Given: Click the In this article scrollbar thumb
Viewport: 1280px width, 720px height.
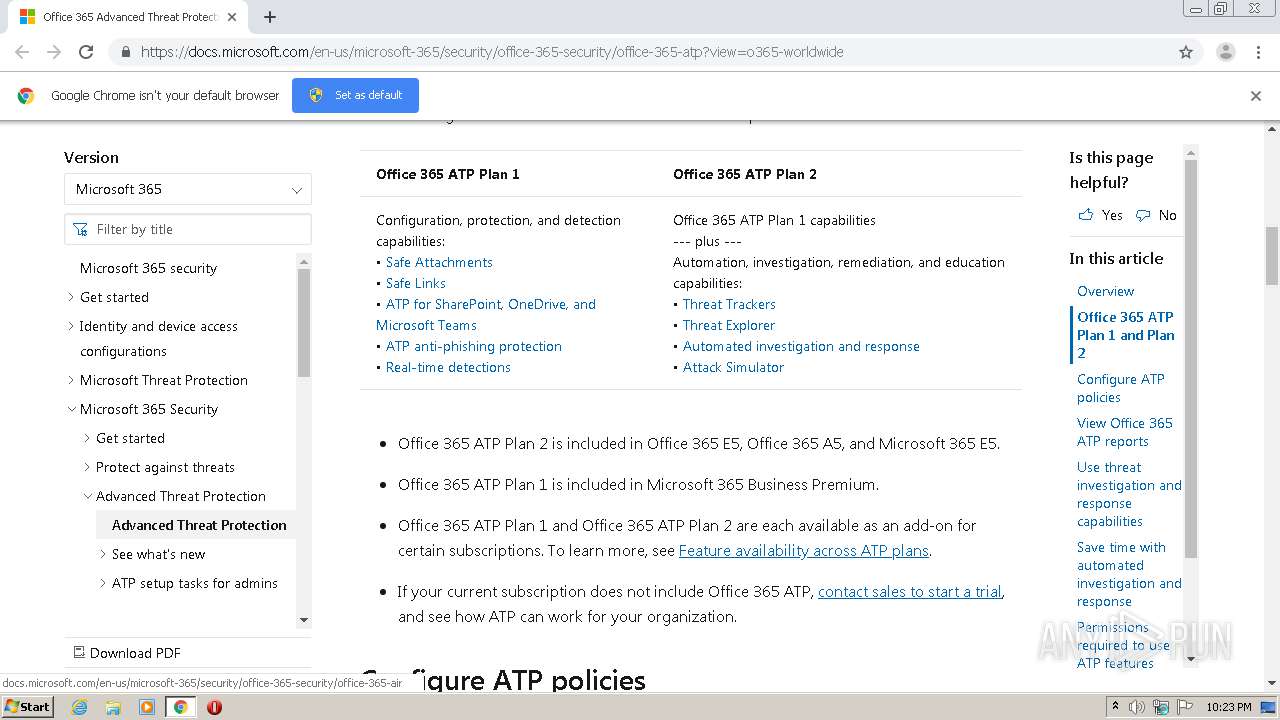Looking at the screenshot, I should [1190, 358].
